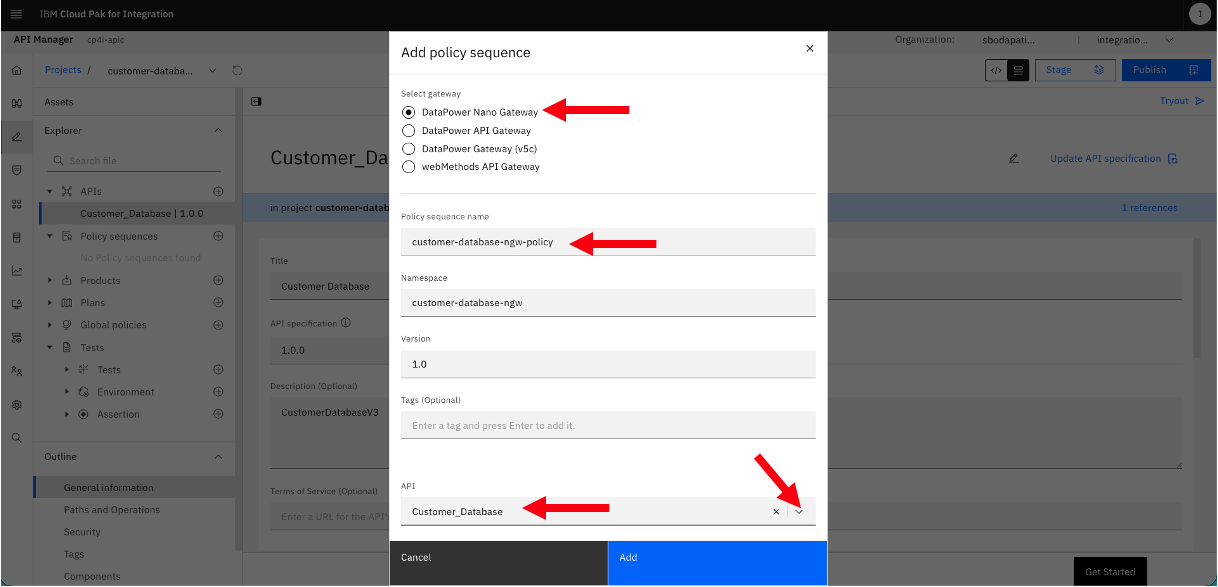Open the API dropdown chevron
Image resolution: width=1218 pixels, height=587 pixels.
pos(799,512)
